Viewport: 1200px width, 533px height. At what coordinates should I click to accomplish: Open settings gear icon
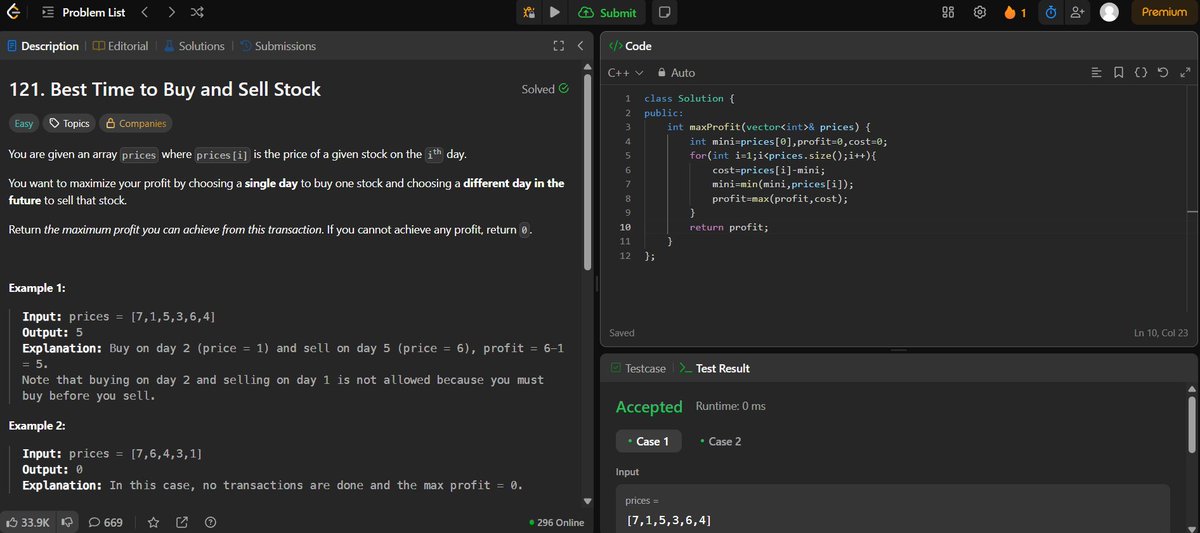(980, 12)
